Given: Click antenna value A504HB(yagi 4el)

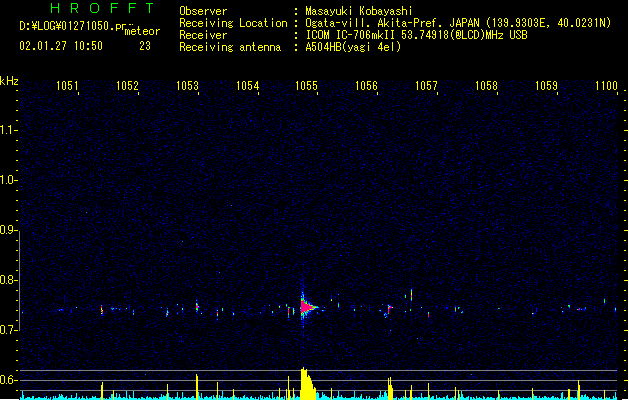Looking at the screenshot, I should [x=353, y=47].
